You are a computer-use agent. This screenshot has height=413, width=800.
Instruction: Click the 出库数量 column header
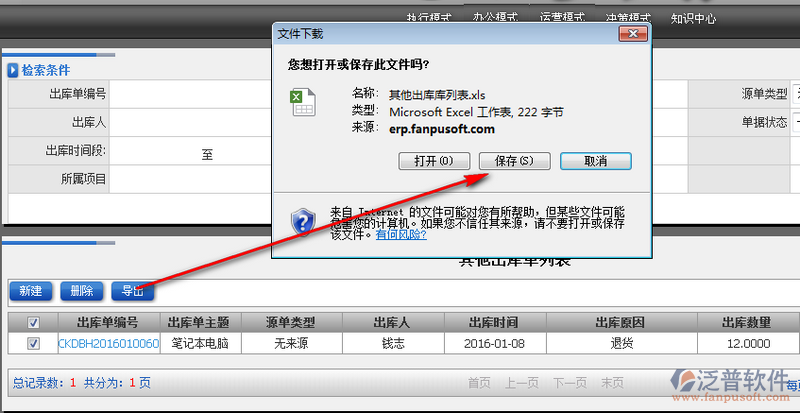click(748, 323)
